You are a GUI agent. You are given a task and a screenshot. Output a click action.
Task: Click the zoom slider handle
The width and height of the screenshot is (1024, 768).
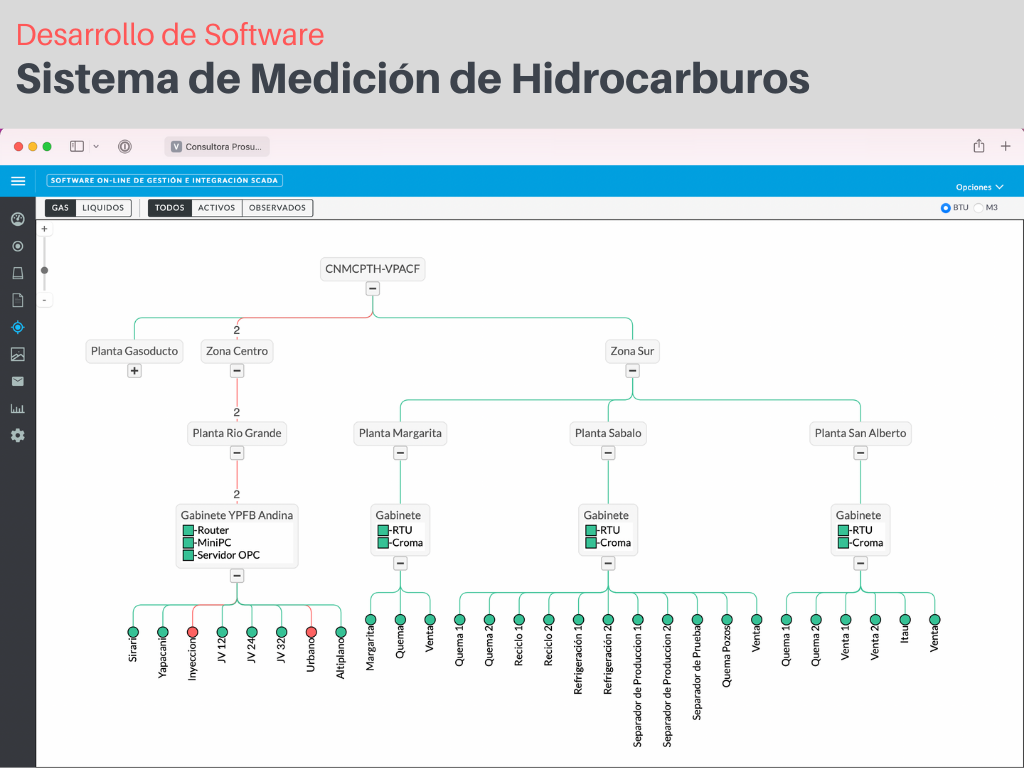click(44, 270)
